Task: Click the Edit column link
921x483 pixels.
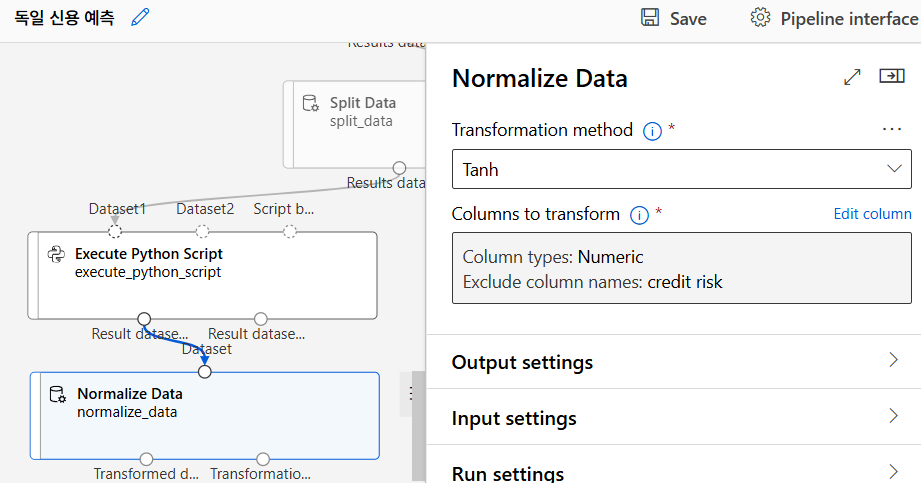Action: point(872,214)
